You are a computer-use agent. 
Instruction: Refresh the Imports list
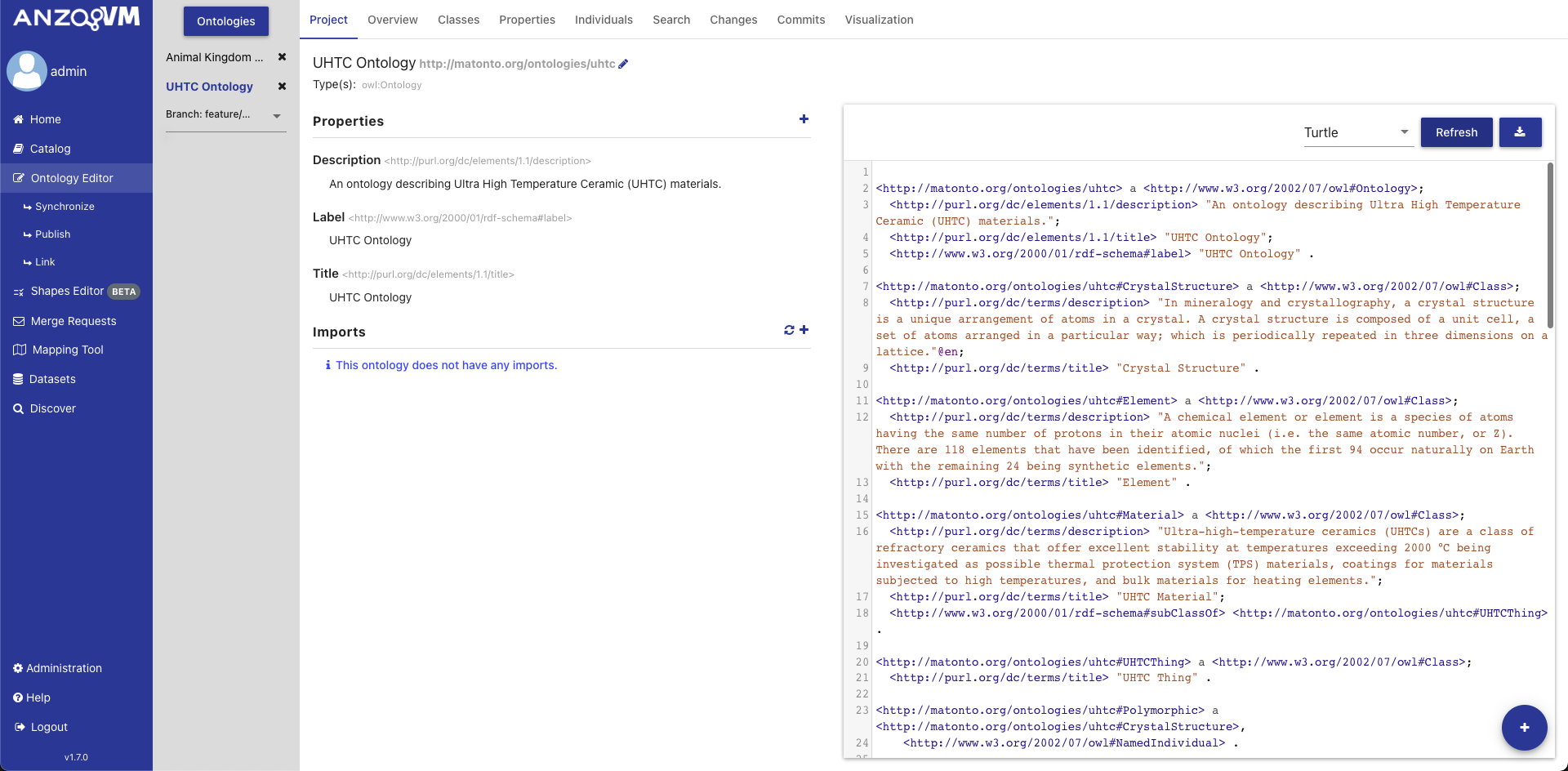point(788,330)
